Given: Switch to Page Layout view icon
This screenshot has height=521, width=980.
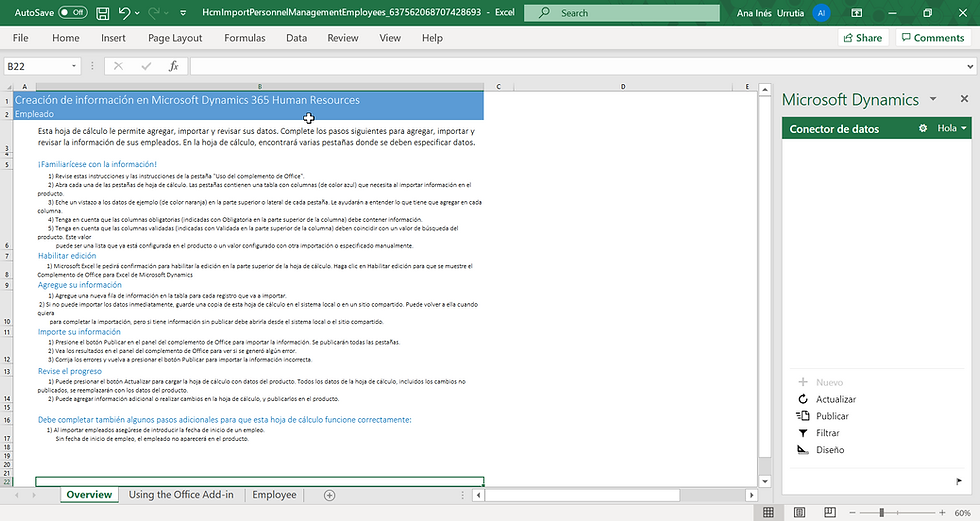Looking at the screenshot, I should [x=799, y=512].
